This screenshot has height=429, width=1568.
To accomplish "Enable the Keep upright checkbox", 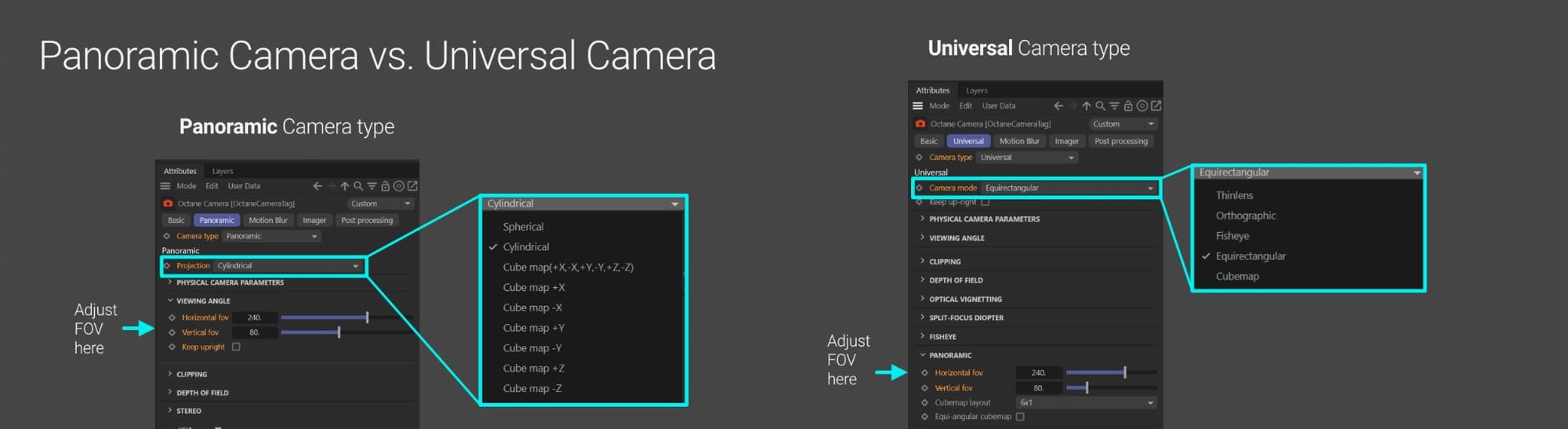I will click(x=236, y=347).
